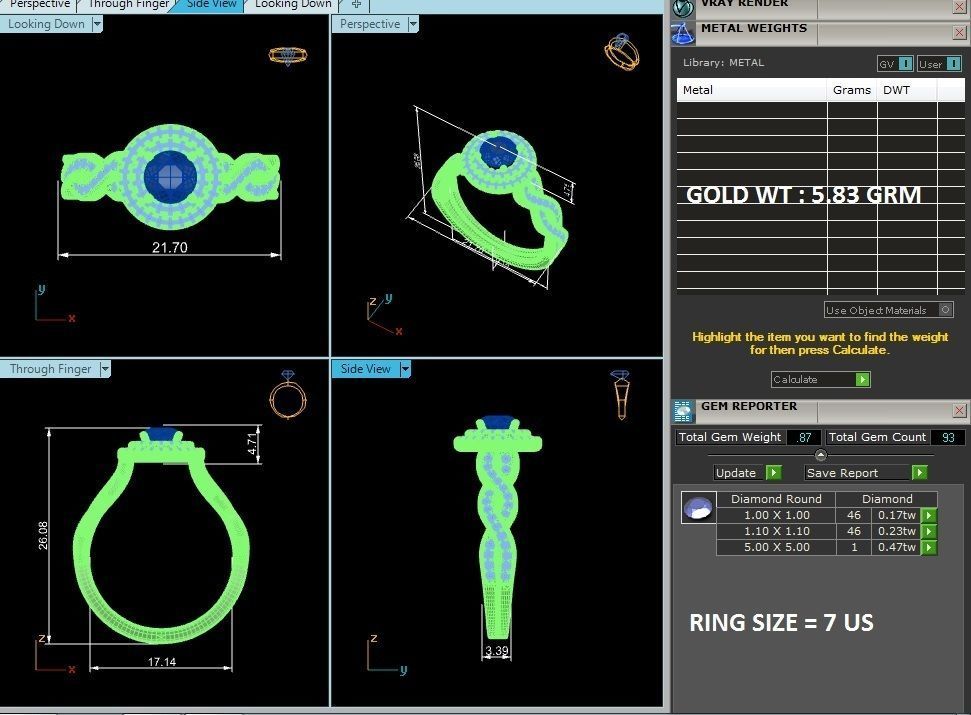Open the Looking Down viewport dropdown arrow

[x=97, y=24]
